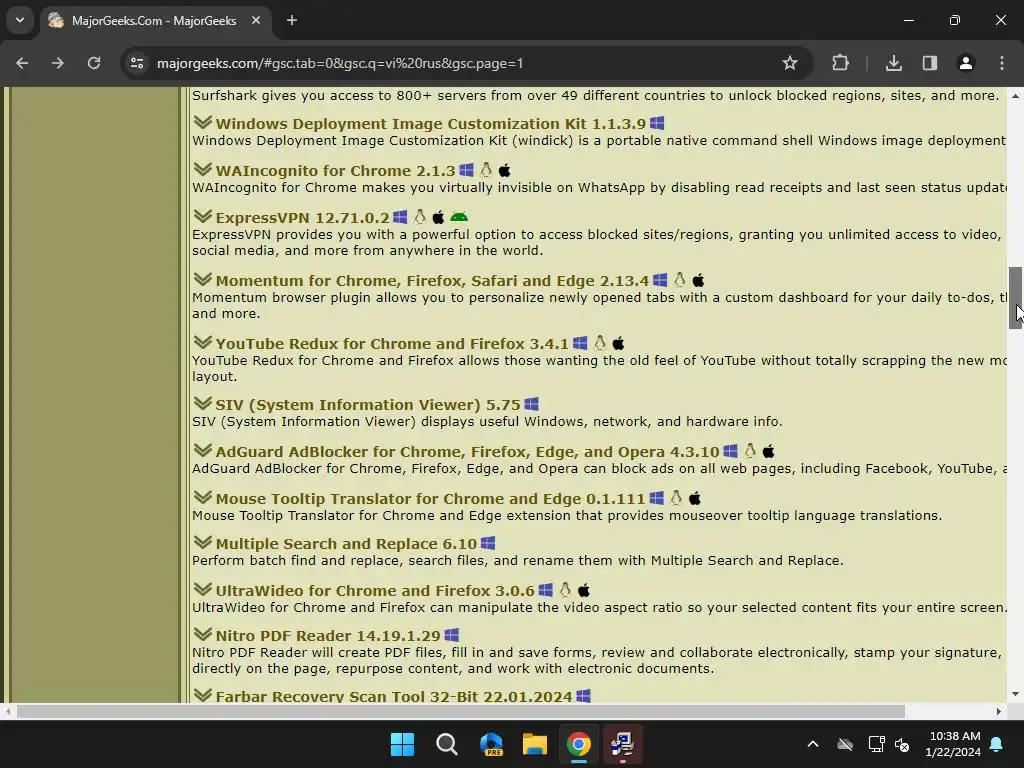Open the tab search dropdown
This screenshot has height=768, width=1024.
tap(20, 20)
